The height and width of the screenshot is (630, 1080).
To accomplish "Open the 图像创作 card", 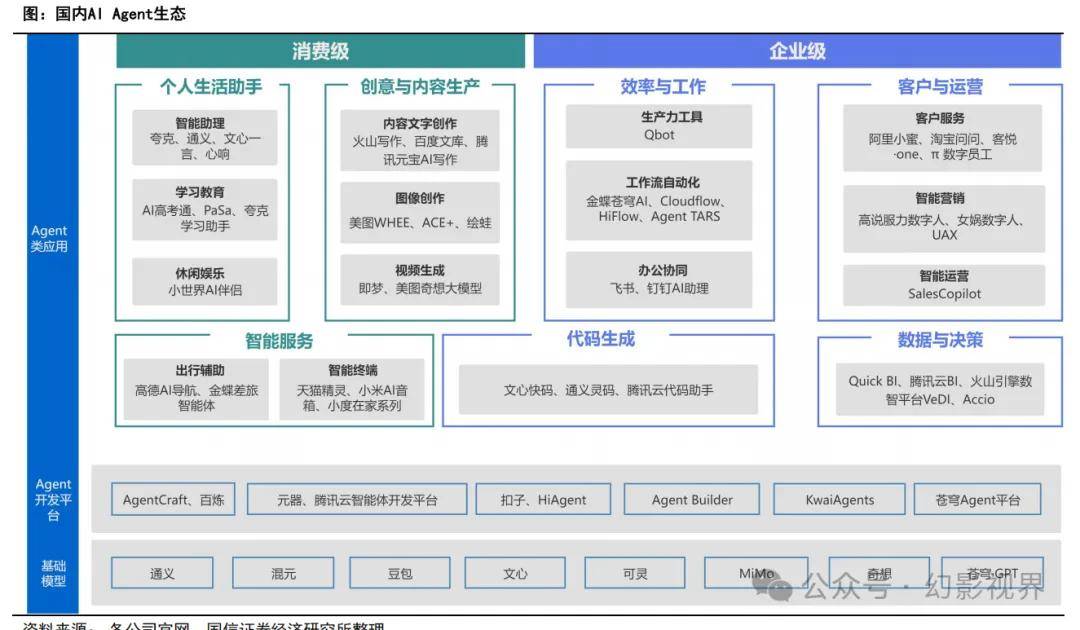I will [419, 212].
